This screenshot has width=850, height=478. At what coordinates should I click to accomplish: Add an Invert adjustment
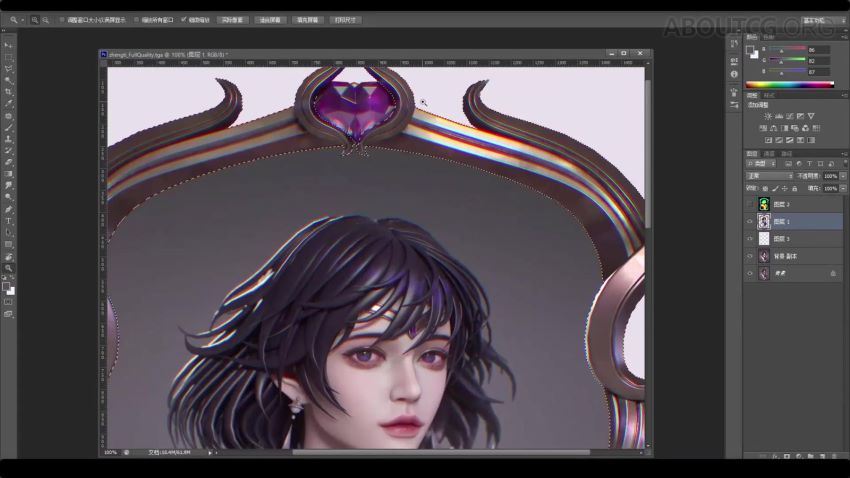(x=768, y=140)
